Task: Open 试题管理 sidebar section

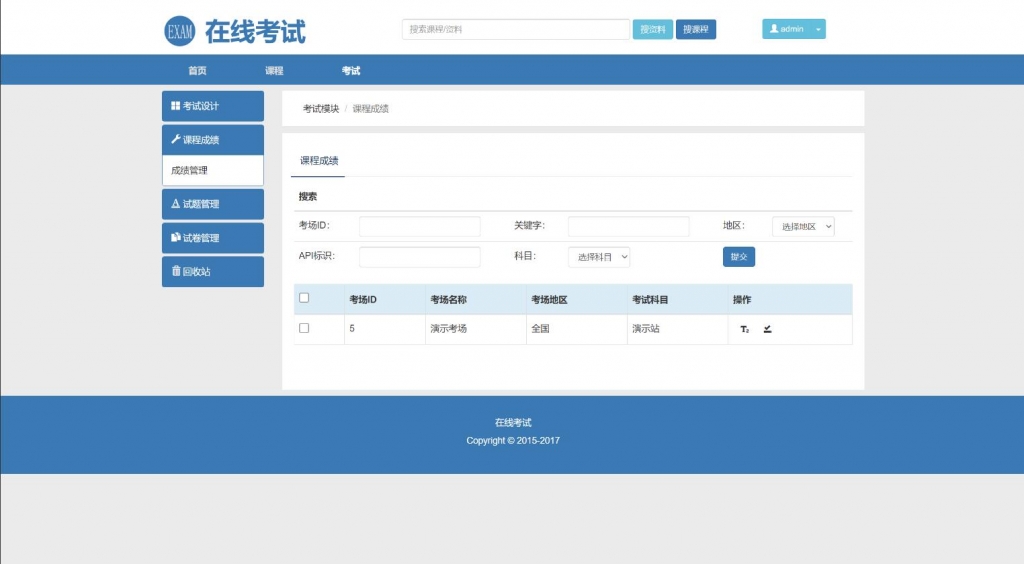Action: click(x=212, y=204)
